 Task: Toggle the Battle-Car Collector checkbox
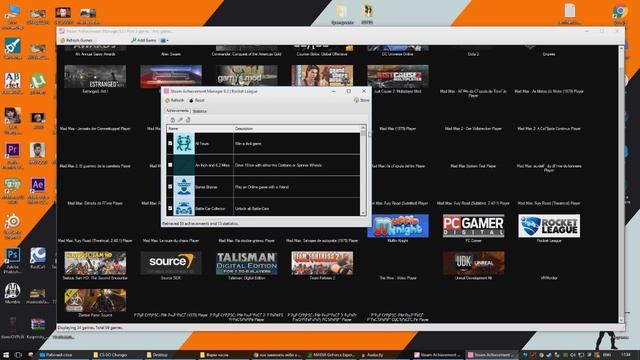[x=170, y=209]
